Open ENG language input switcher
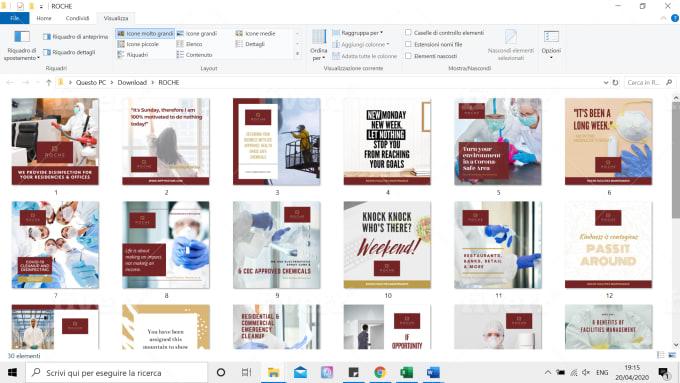The height and width of the screenshot is (383, 680). pyautogui.click(x=602, y=373)
